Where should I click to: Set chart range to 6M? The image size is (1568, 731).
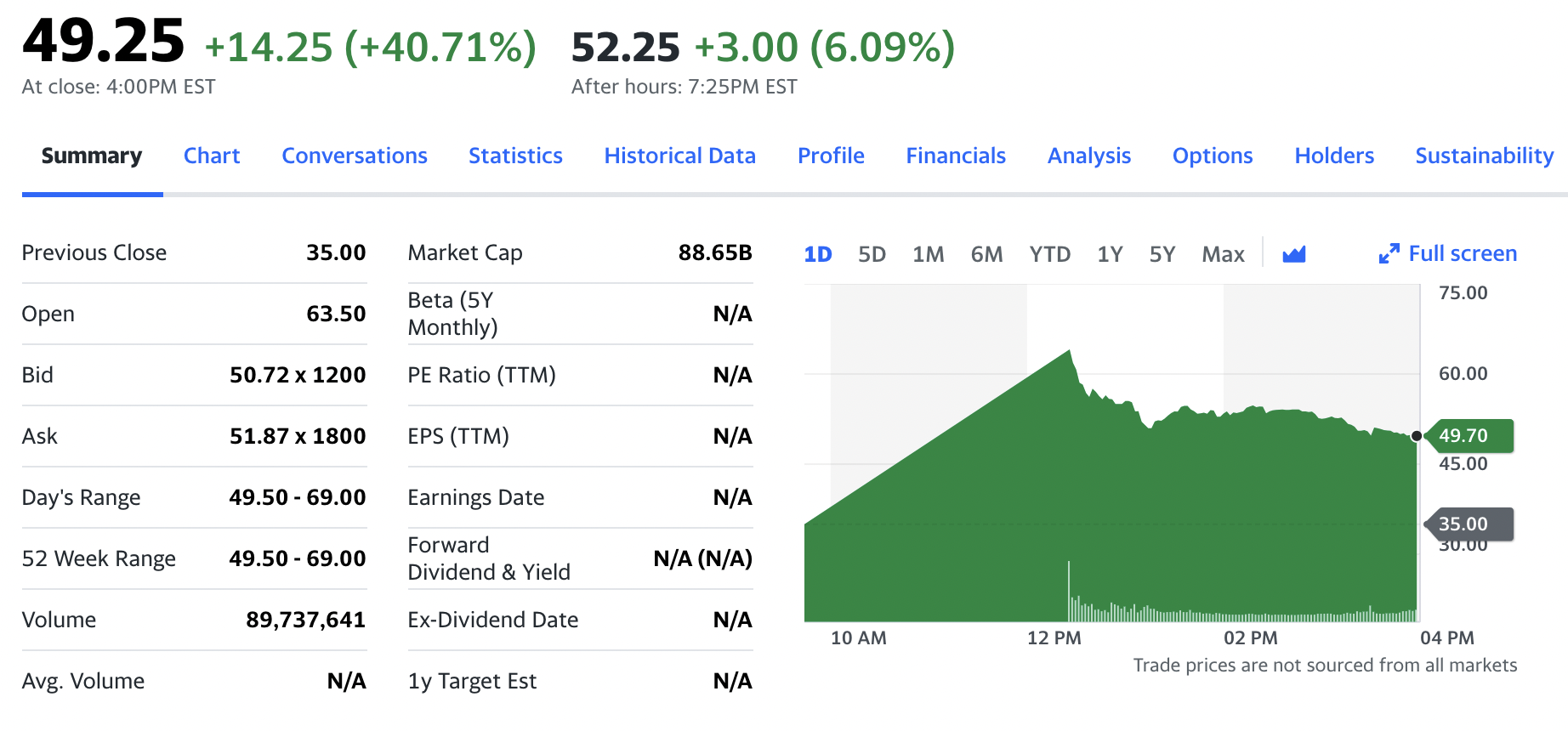pyautogui.click(x=986, y=254)
